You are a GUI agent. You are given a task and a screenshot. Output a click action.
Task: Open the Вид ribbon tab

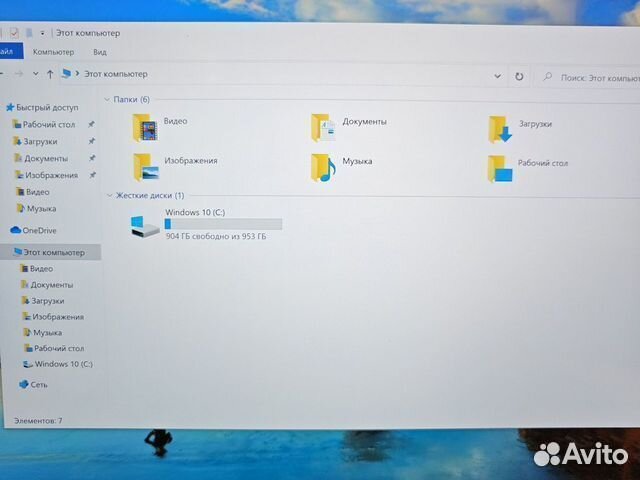click(100, 52)
